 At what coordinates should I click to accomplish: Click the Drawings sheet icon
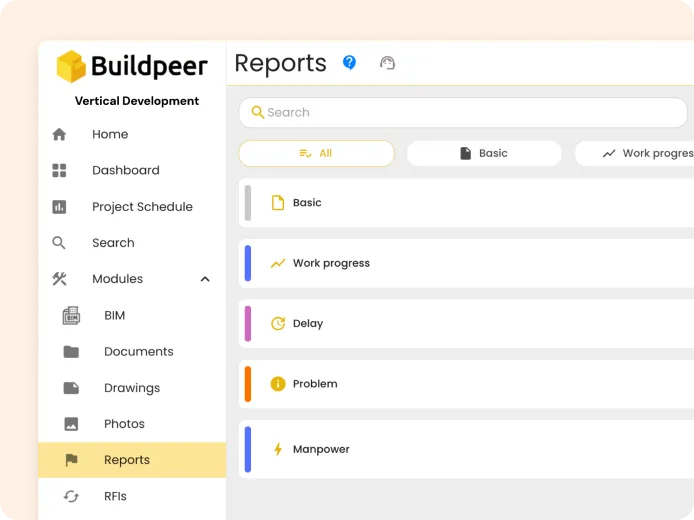(x=71, y=388)
